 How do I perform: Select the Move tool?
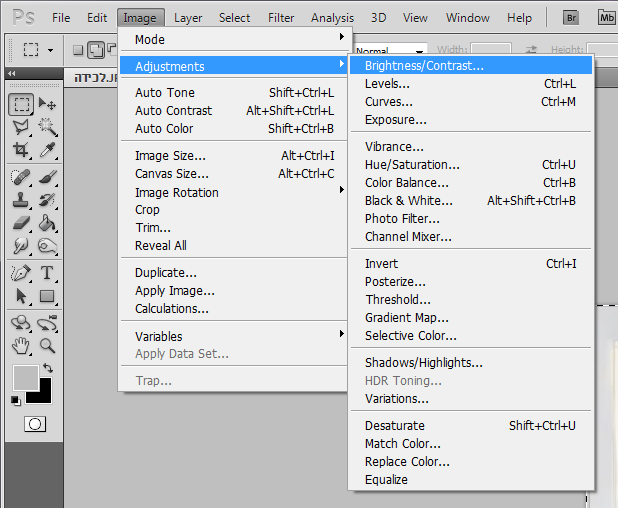tap(47, 104)
